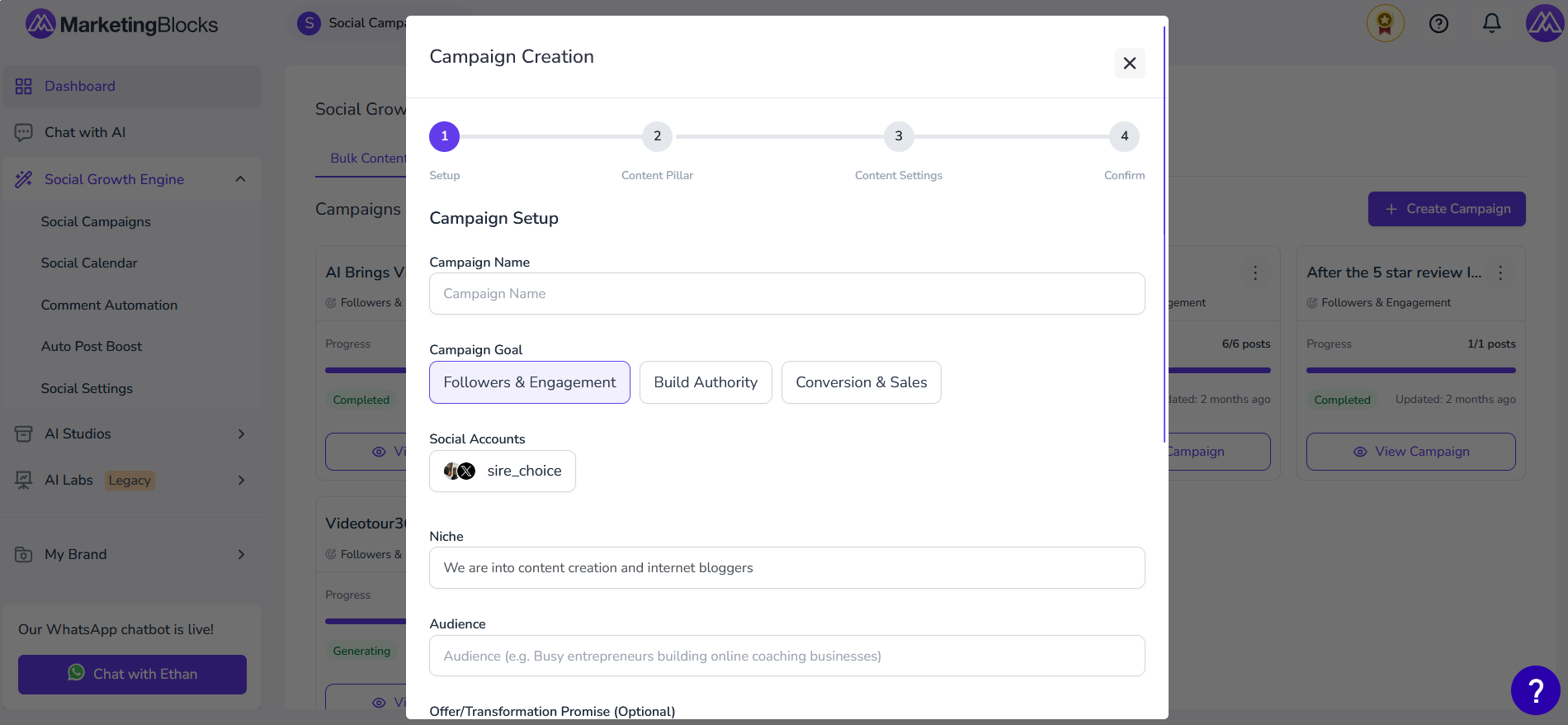This screenshot has height=725, width=1568.
Task: Select Followers & Engagement campaign goal
Action: [x=529, y=382]
